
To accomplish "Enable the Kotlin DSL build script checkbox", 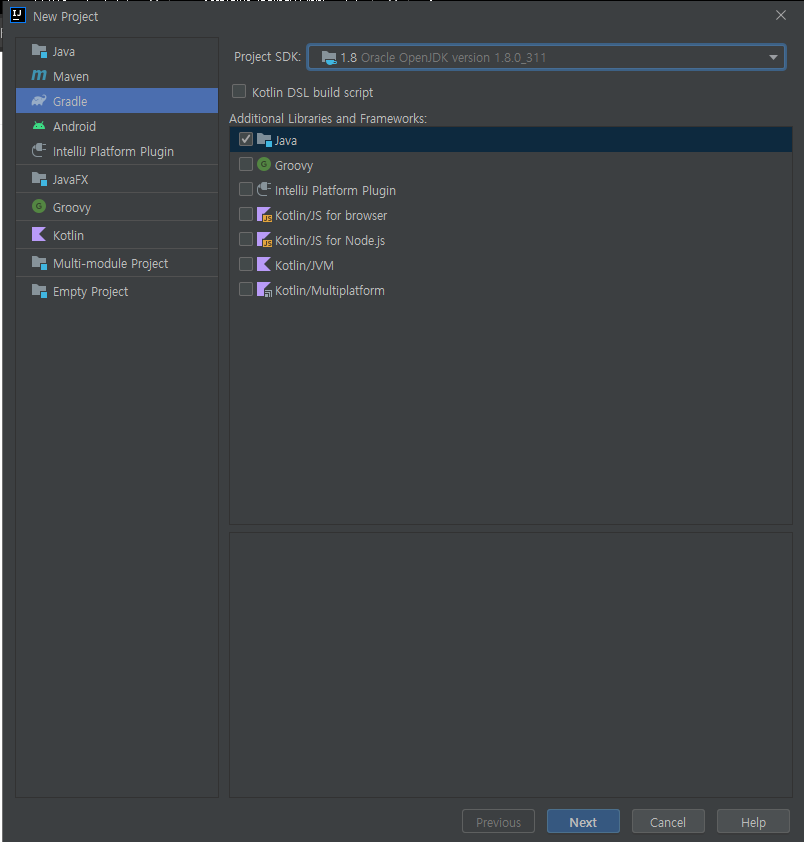I will (239, 91).
